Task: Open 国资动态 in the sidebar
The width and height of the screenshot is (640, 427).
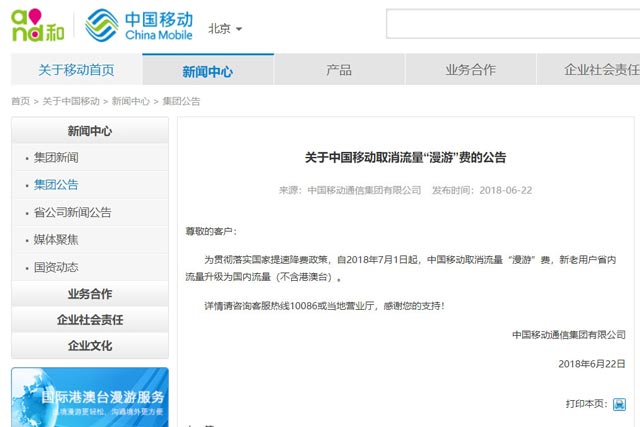Action: pos(56,267)
